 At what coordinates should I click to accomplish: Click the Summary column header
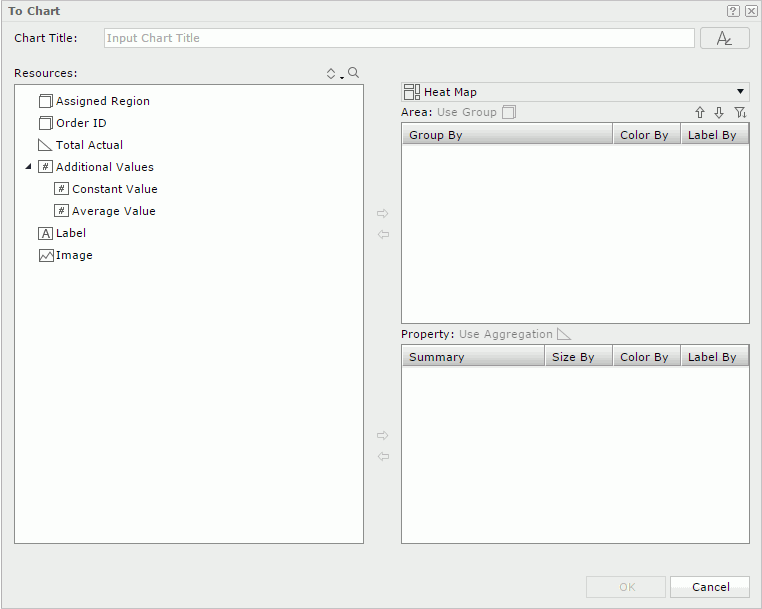point(473,357)
